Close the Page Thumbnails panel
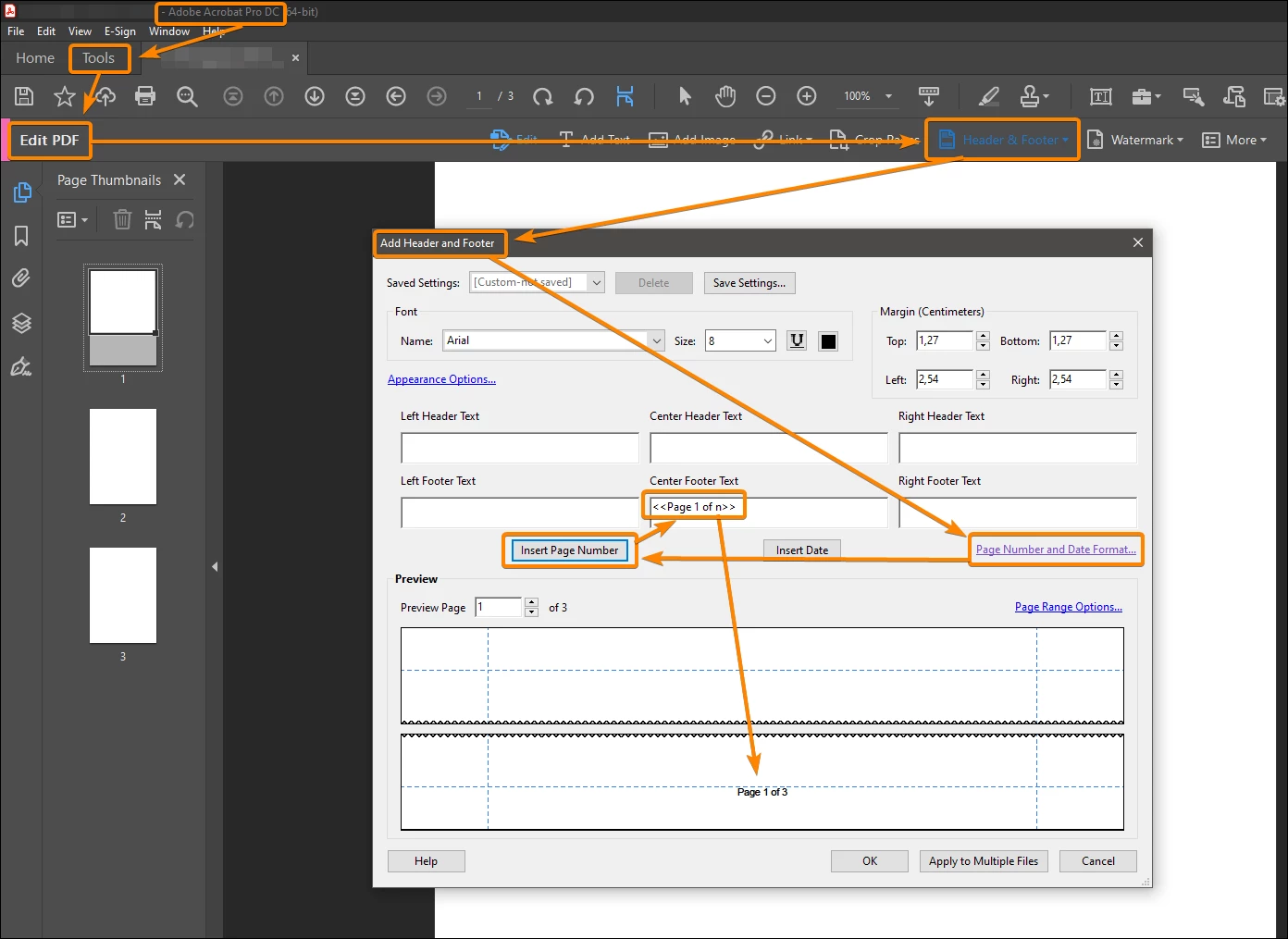The width and height of the screenshot is (1288, 939). [180, 179]
